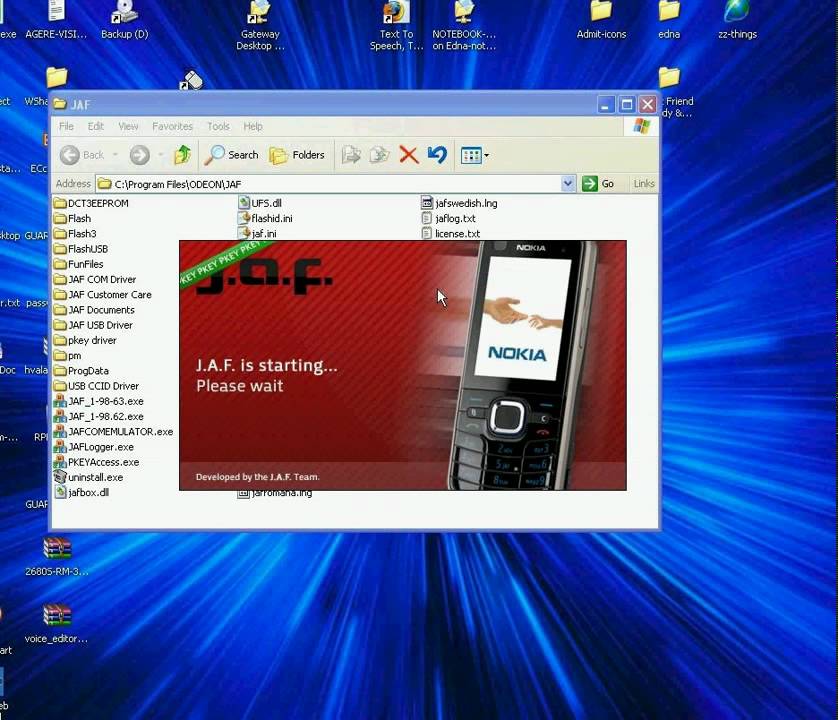Viewport: 838px width, 720px height.
Task: Select Admit-icons desktop folder
Action: click(601, 20)
